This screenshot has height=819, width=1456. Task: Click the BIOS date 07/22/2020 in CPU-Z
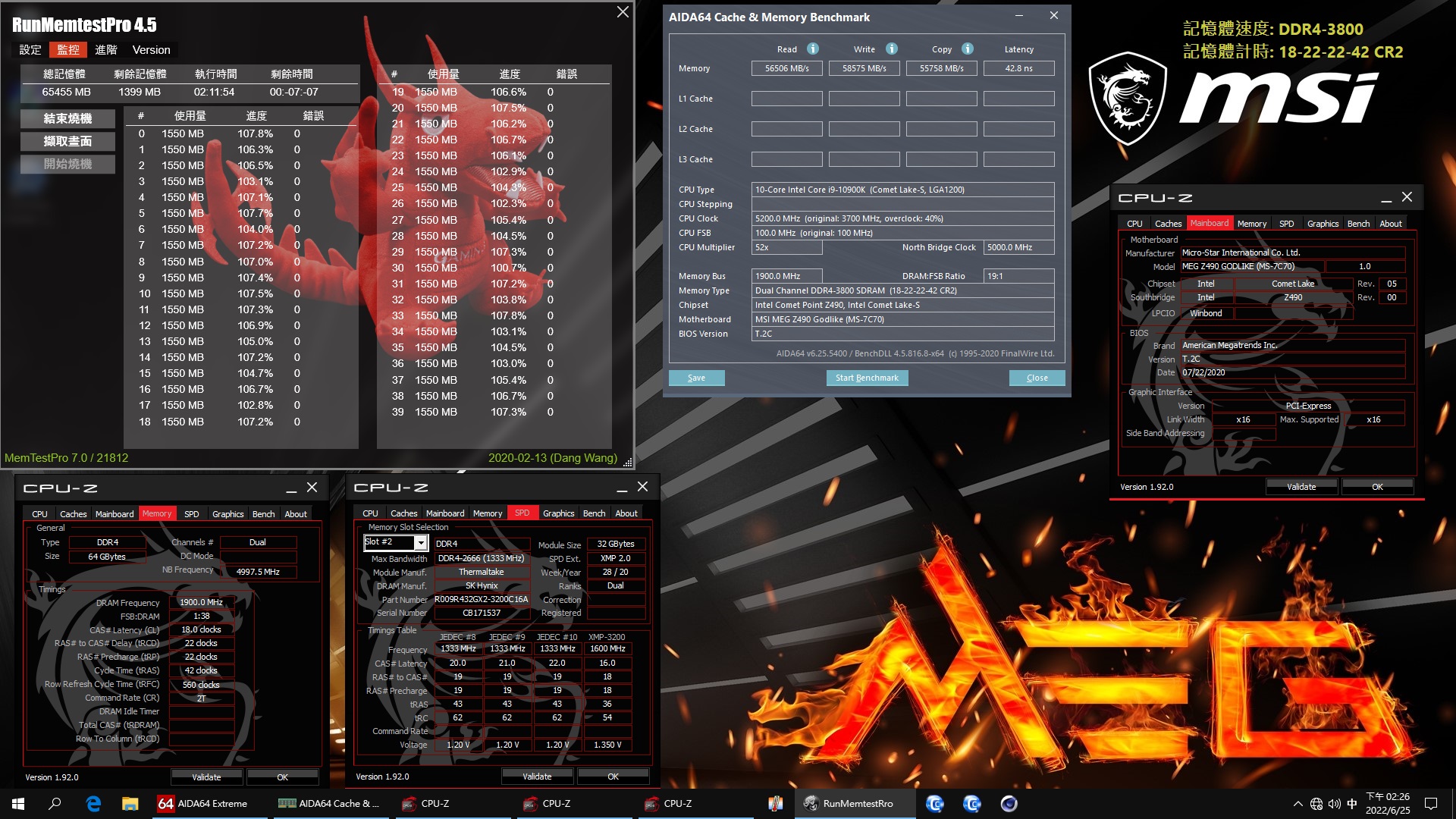click(1292, 372)
